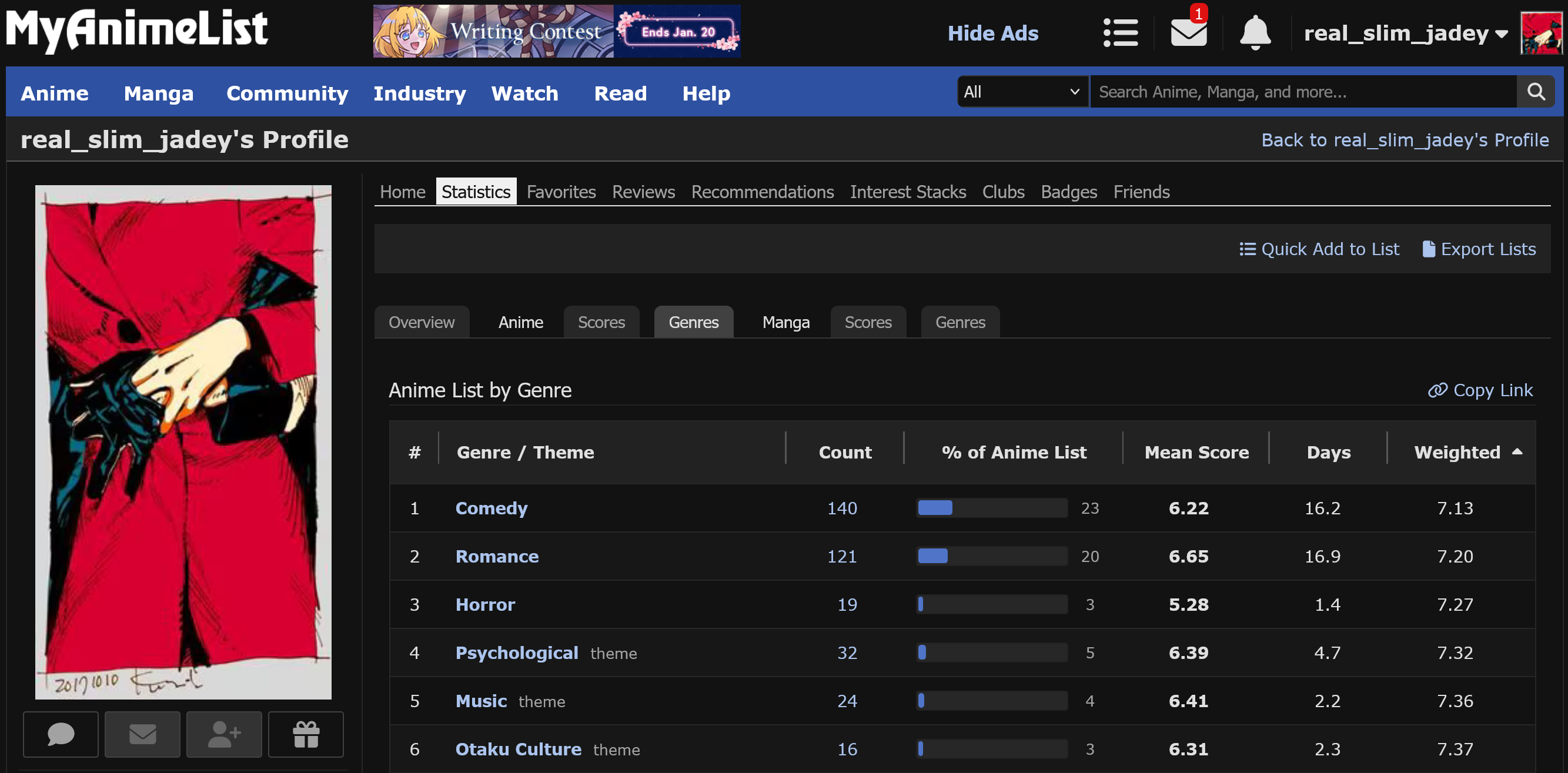Click the gift icon button
The width and height of the screenshot is (1568, 773).
(x=306, y=734)
